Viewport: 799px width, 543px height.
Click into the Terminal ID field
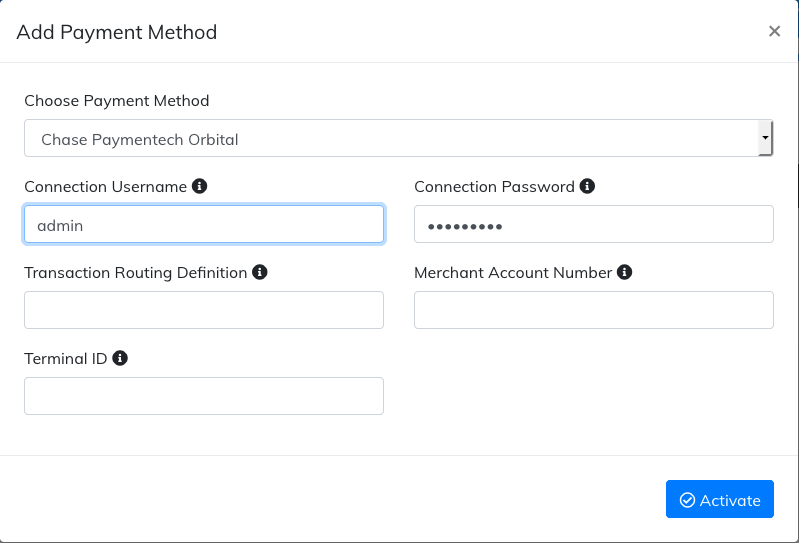[204, 396]
